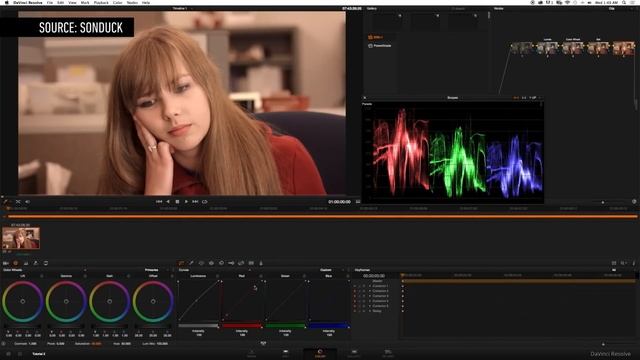640x360 pixels.
Task: Click the Red intensity slider bar
Action: tap(242, 326)
